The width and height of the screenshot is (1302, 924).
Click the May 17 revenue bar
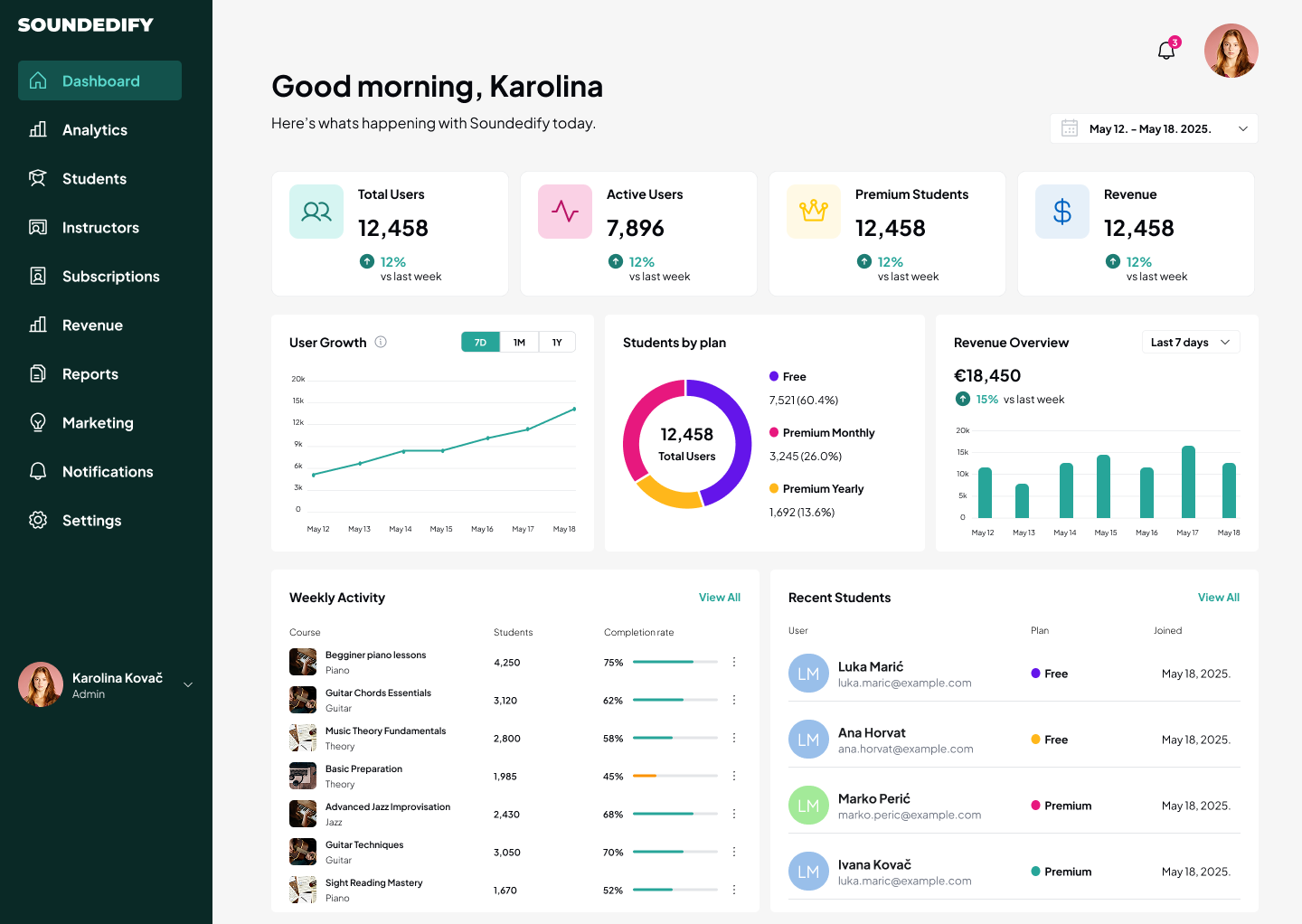click(1188, 482)
